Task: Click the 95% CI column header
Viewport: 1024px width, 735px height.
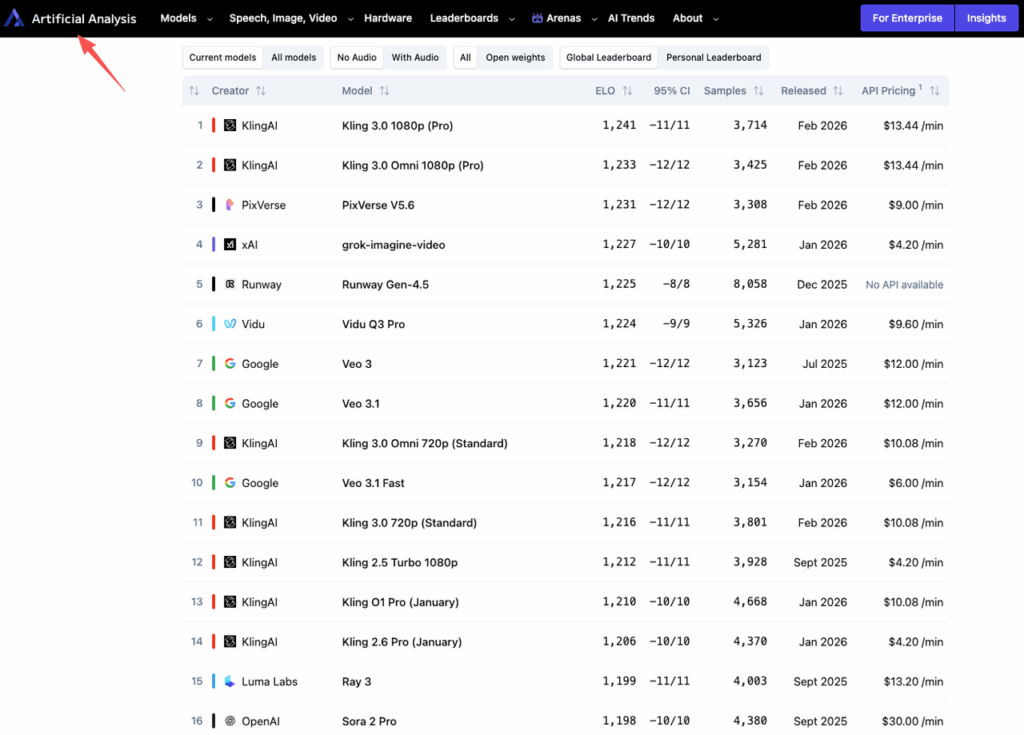Action: click(x=671, y=91)
